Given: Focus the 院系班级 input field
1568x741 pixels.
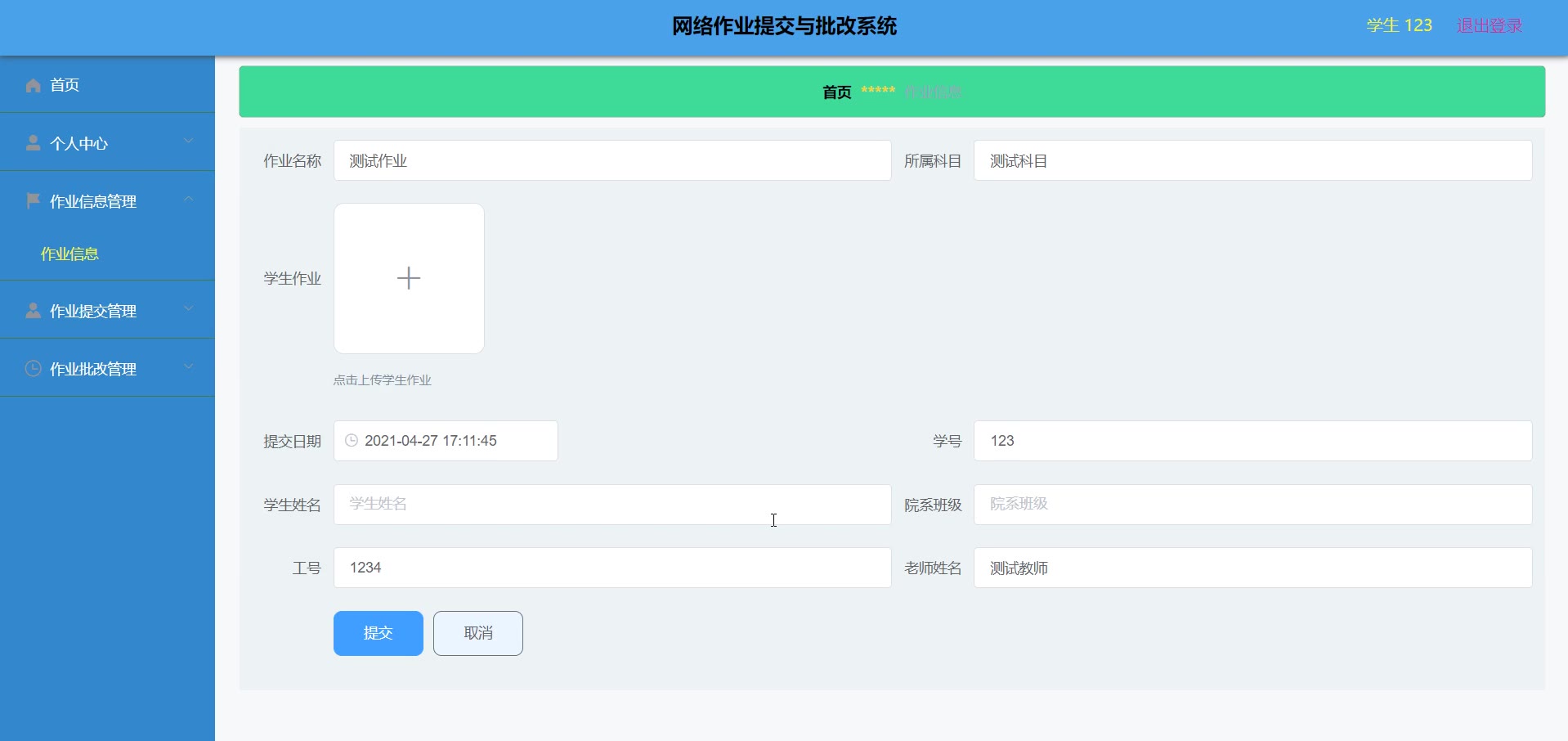Looking at the screenshot, I should point(1253,505).
